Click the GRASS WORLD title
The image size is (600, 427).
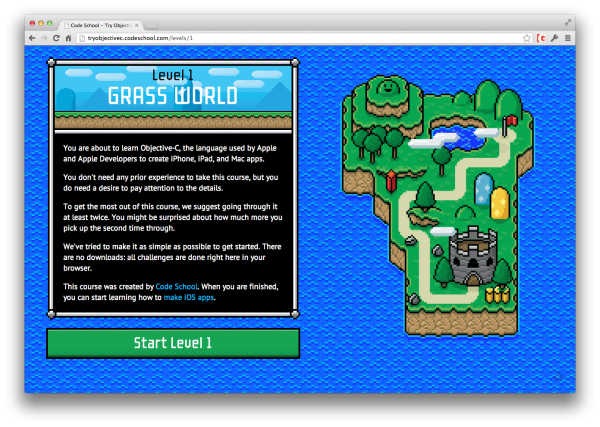[173, 96]
